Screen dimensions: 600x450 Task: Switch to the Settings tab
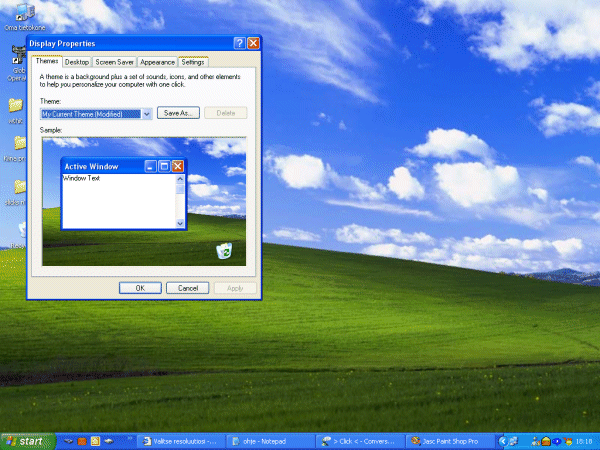pyautogui.click(x=193, y=62)
